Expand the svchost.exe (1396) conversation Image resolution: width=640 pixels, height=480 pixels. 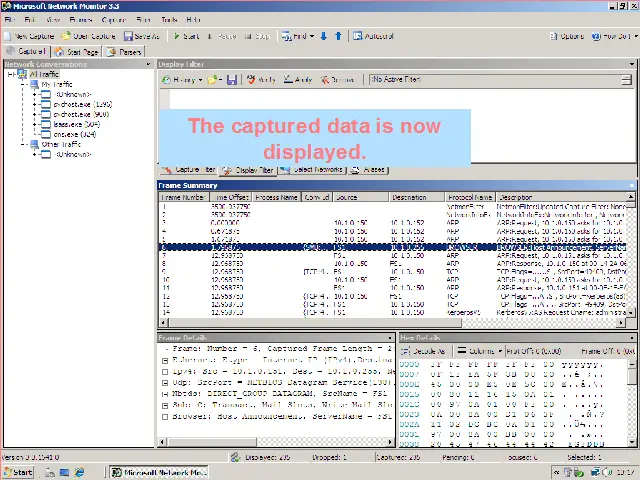pos(35,104)
